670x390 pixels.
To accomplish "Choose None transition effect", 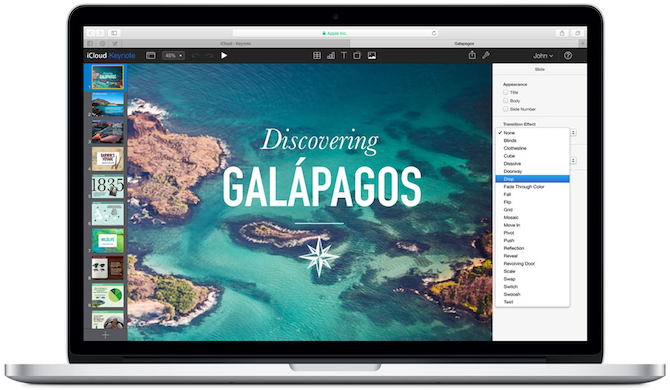I will tap(532, 133).
